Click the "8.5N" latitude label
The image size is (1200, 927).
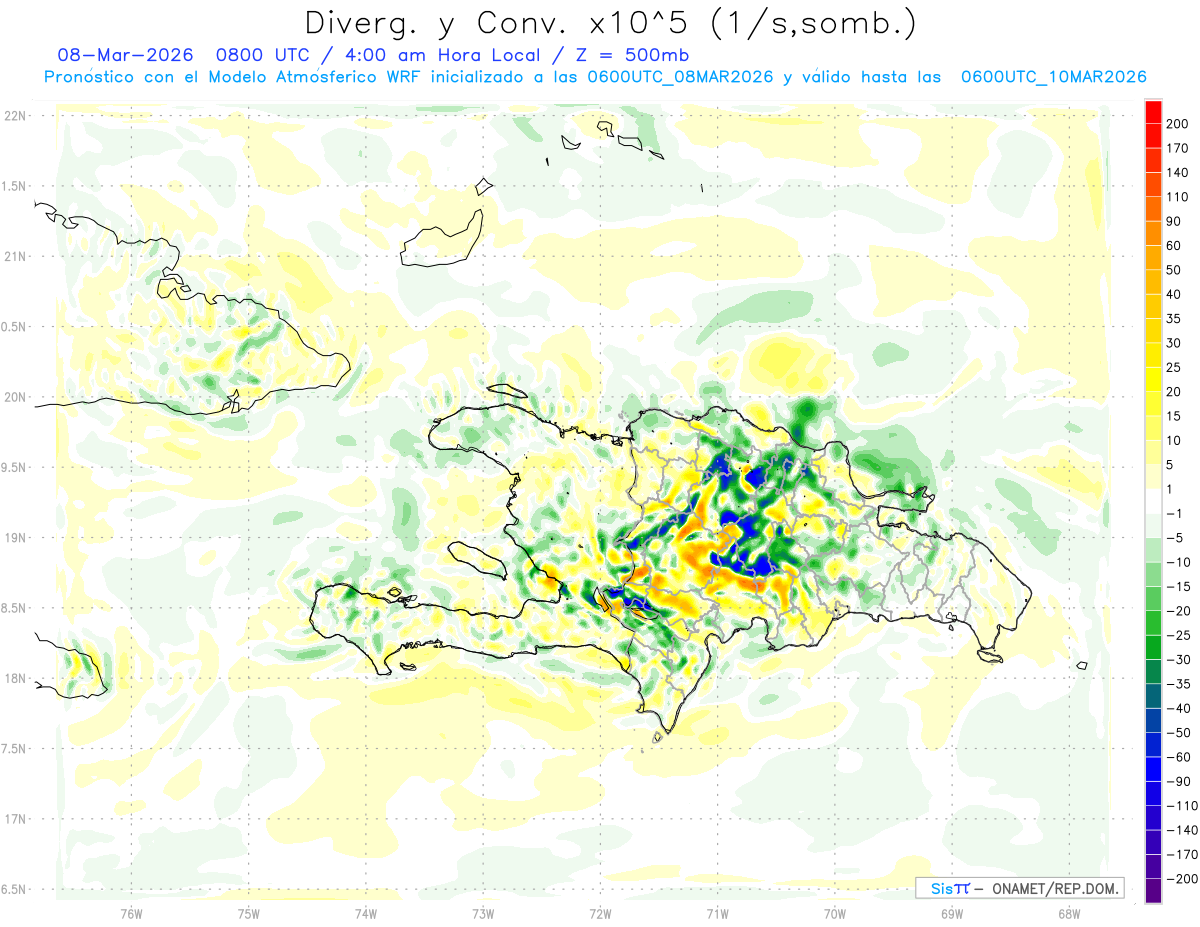[x=15, y=608]
